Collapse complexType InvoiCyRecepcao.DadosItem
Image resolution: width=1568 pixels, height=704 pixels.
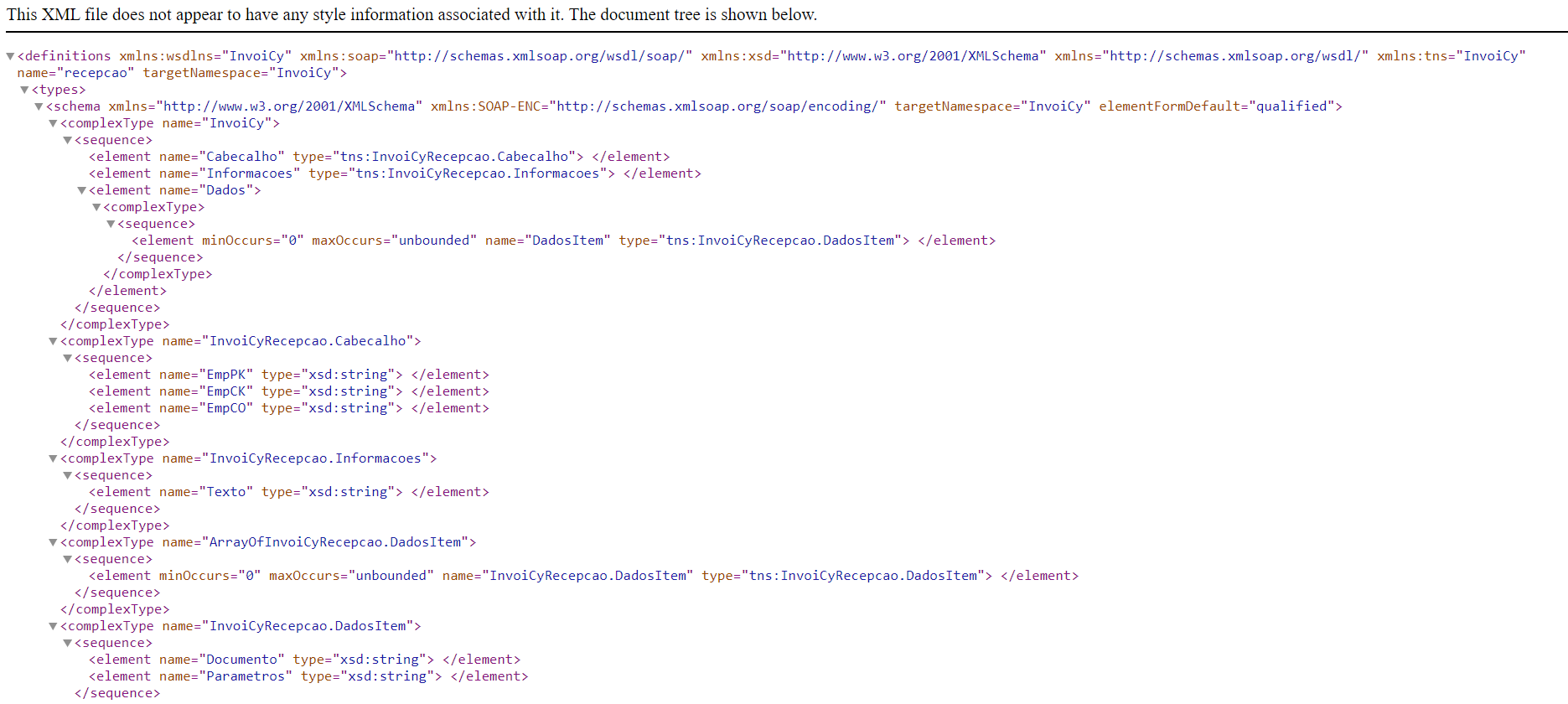[x=53, y=626]
